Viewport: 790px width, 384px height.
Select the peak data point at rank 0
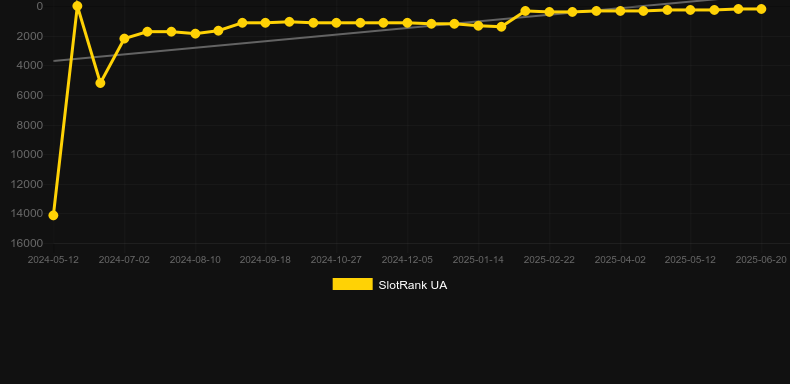click(x=77, y=6)
